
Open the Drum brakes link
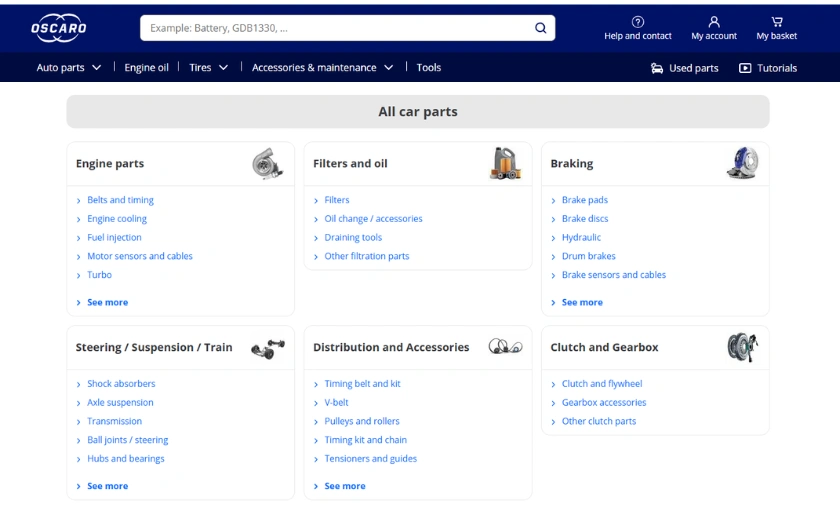[x=588, y=256]
